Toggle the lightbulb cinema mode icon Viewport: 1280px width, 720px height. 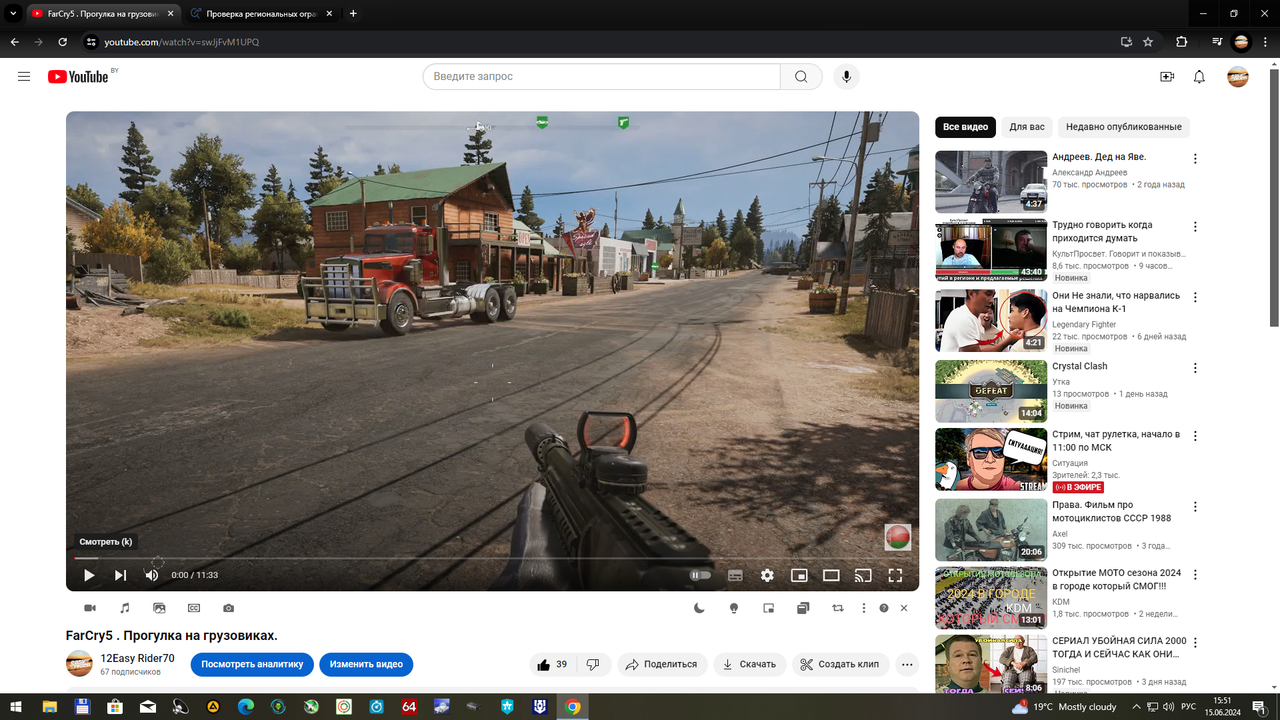[x=734, y=608]
